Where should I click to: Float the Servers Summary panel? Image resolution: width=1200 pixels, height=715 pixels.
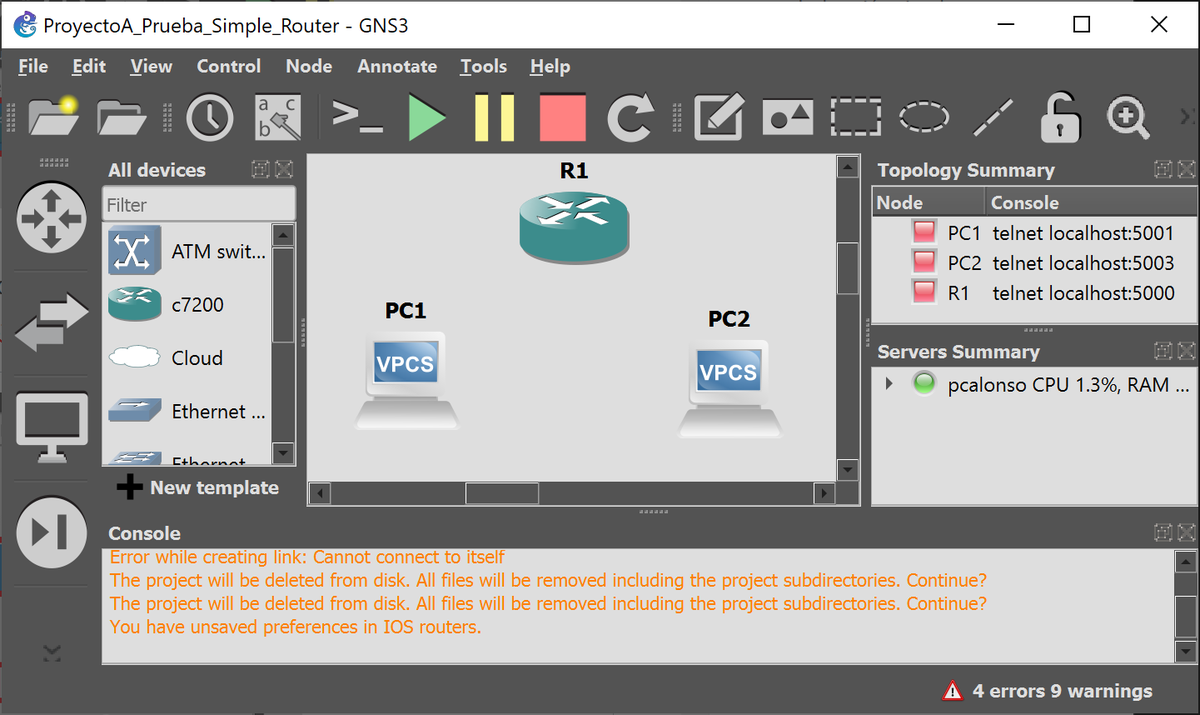click(x=1162, y=350)
